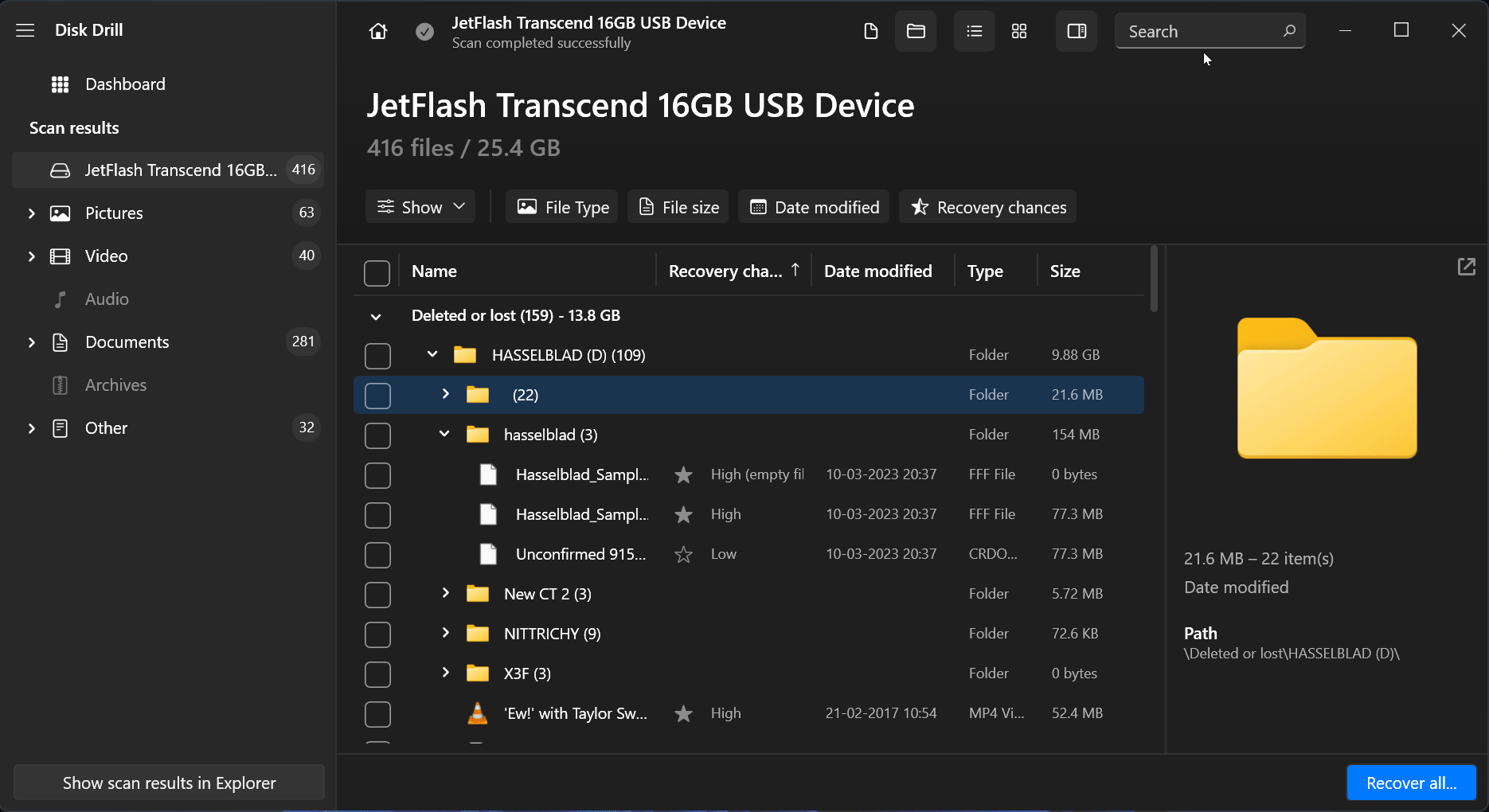Open the hamburger menu

click(x=25, y=30)
